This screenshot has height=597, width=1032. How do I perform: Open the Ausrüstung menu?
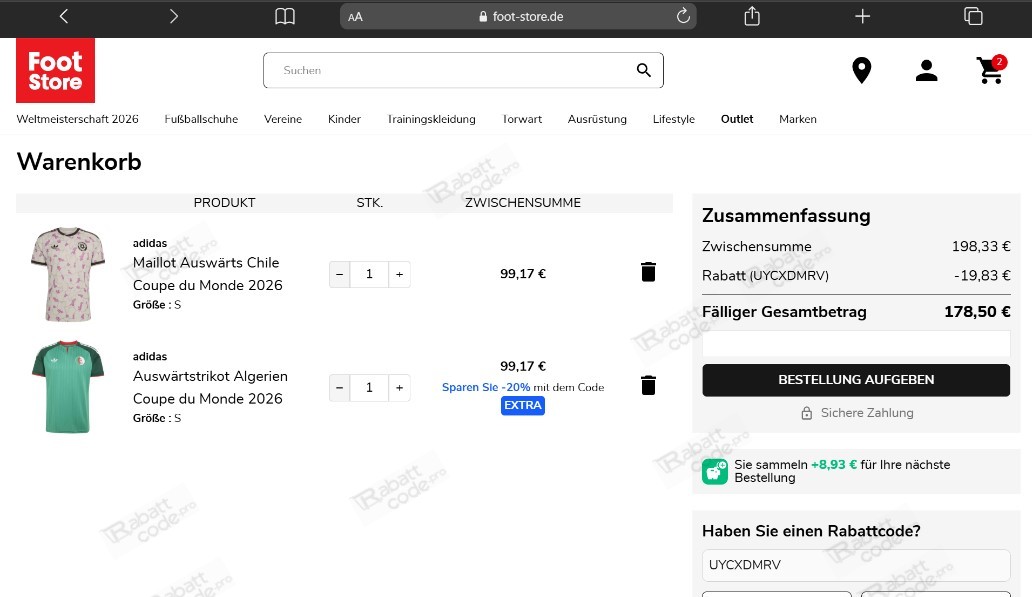pos(597,119)
